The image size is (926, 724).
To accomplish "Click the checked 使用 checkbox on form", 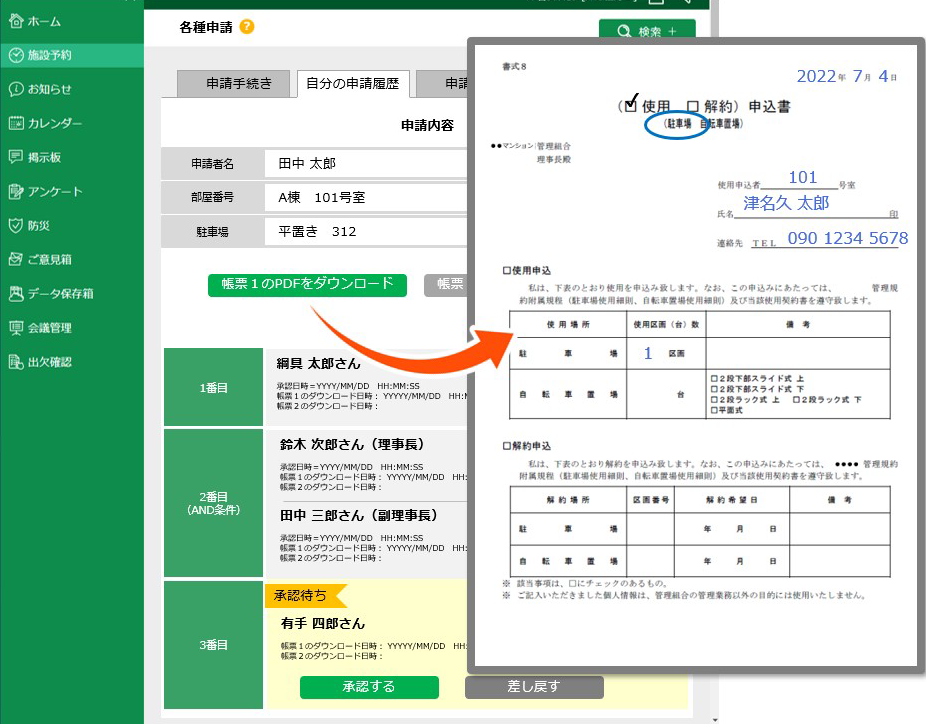I will (630, 106).
